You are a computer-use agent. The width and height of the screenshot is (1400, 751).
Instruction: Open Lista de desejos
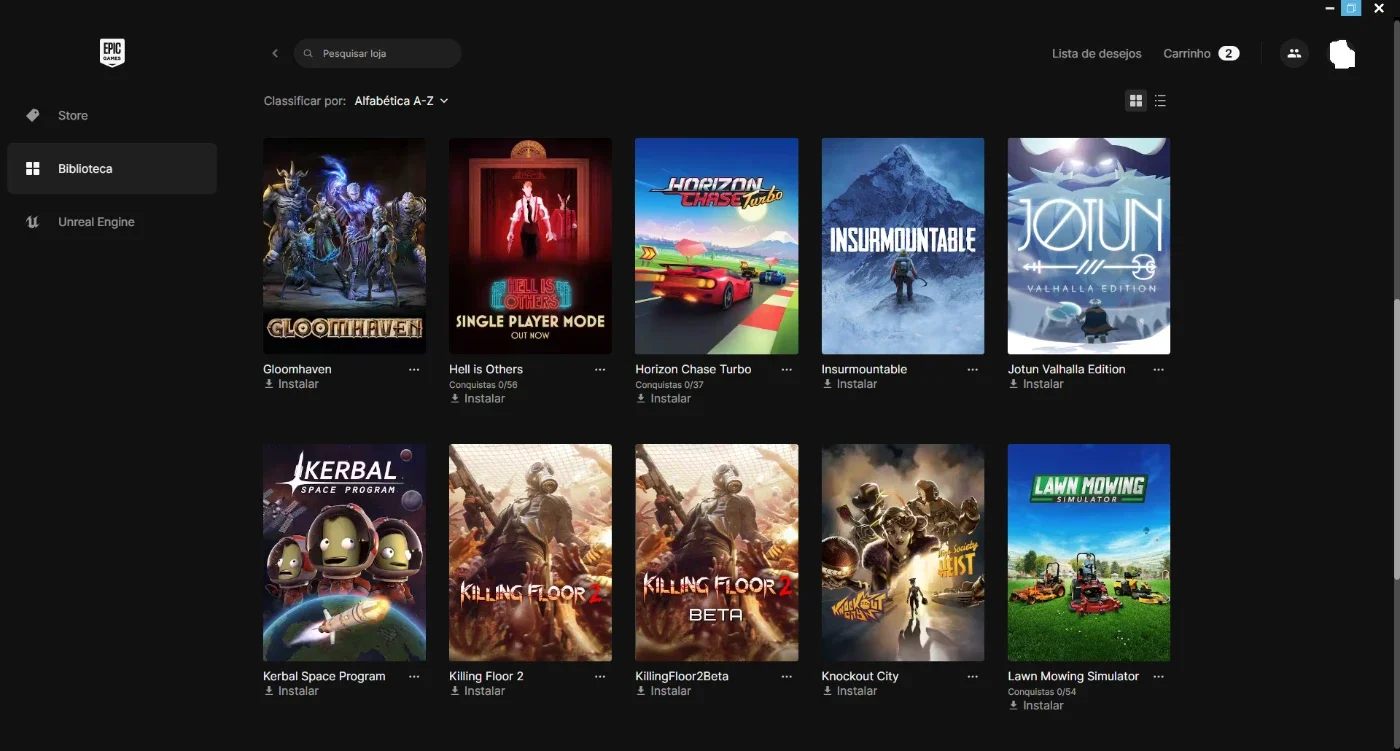(1096, 54)
